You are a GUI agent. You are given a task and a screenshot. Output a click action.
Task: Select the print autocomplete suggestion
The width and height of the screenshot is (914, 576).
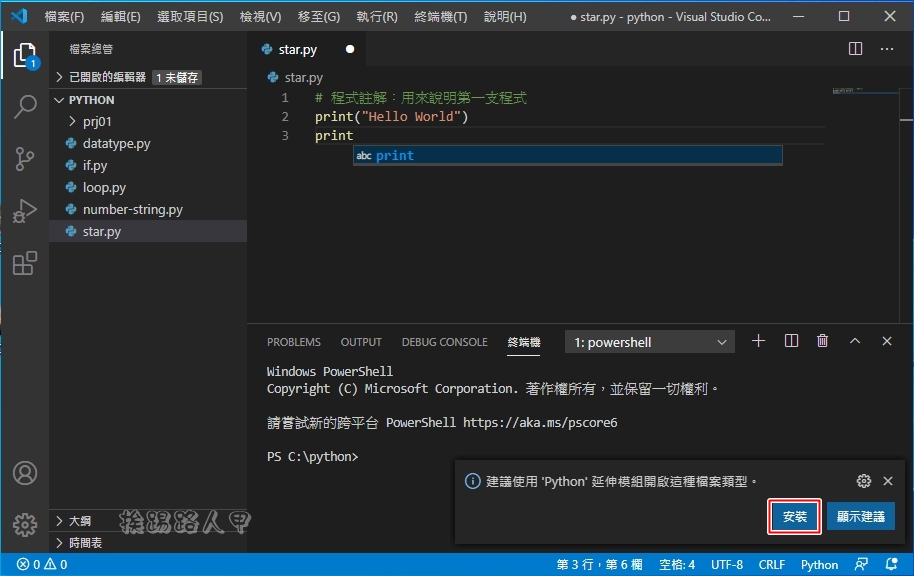[568, 156]
